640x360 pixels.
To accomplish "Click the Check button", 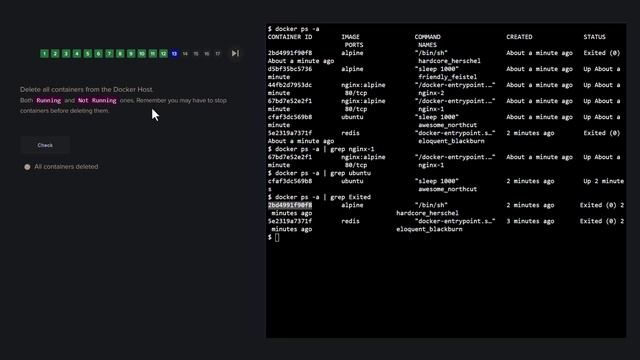I will (x=45, y=145).
